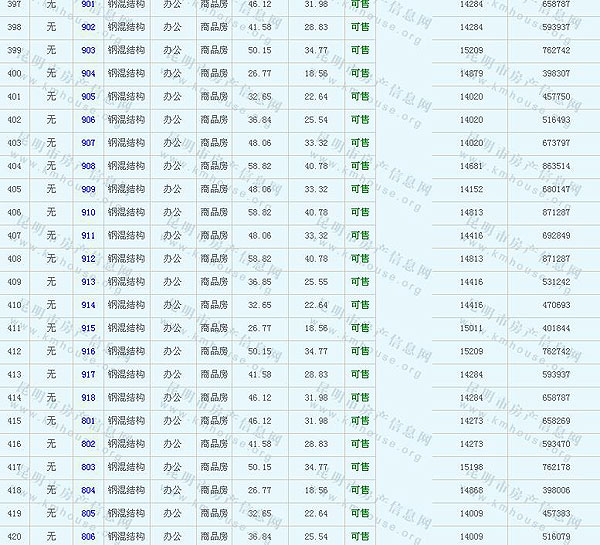The height and width of the screenshot is (545, 600).
Task: Click sequence number 413 cell
Action: point(14,375)
